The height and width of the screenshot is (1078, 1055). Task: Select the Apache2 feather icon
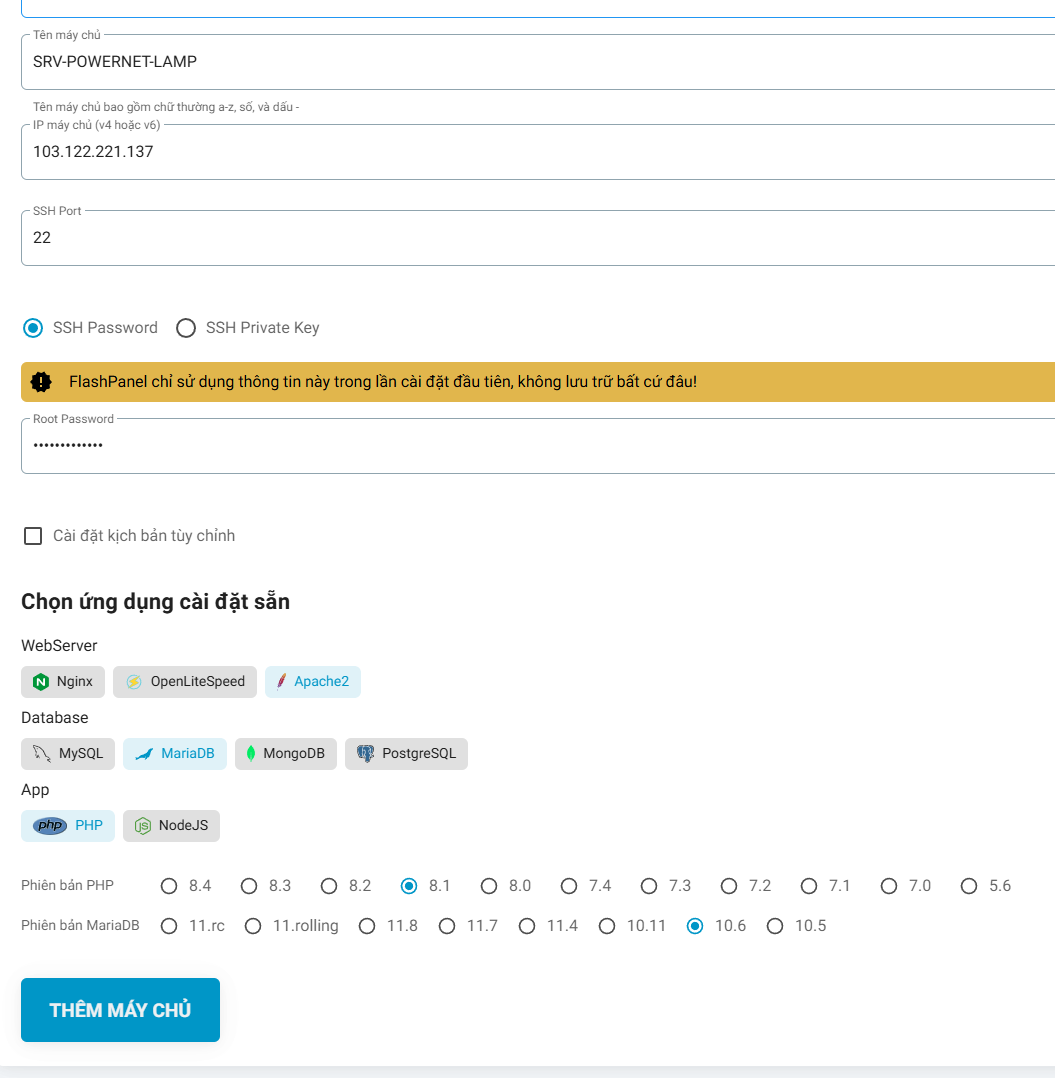[x=282, y=682]
